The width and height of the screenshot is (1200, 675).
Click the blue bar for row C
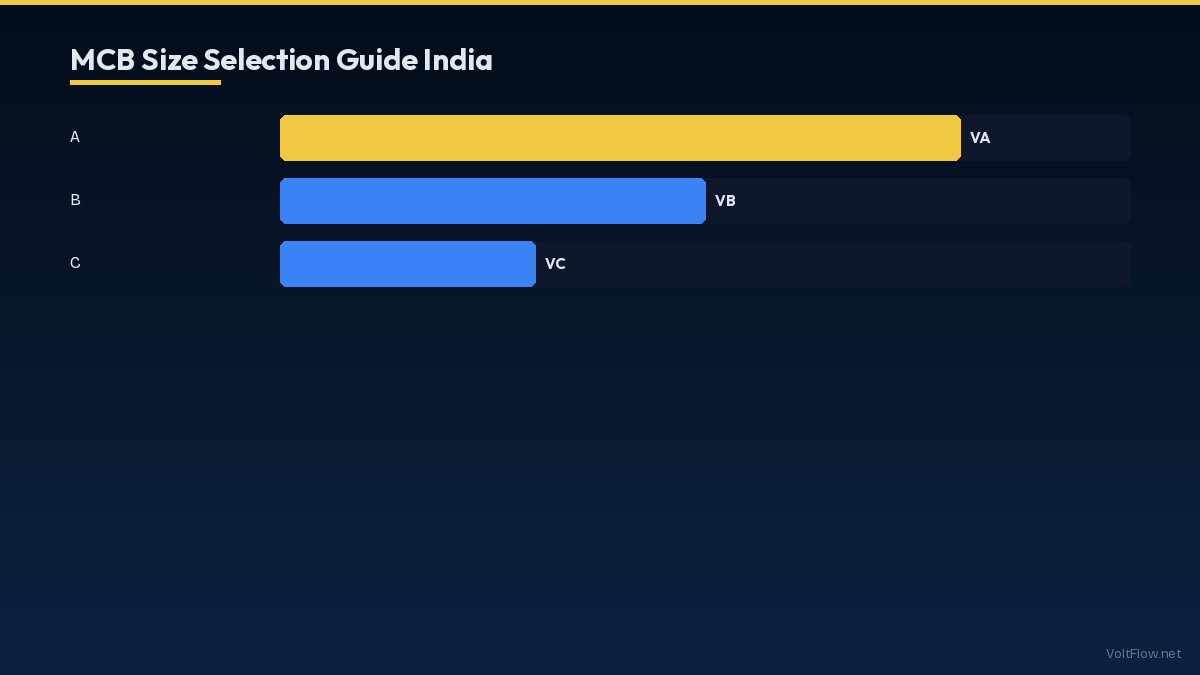407,264
